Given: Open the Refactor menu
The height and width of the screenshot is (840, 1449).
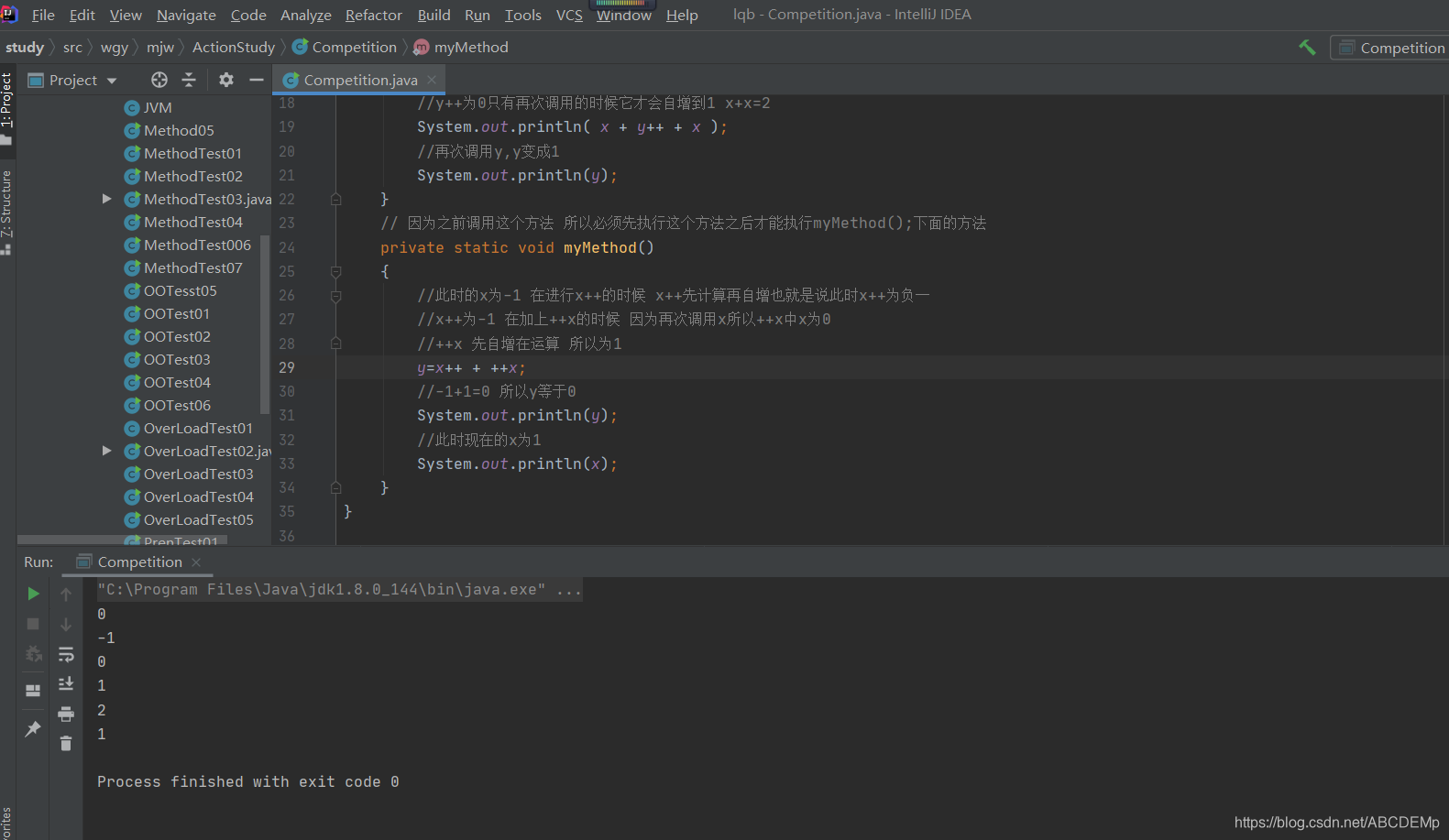Looking at the screenshot, I should pos(374,15).
